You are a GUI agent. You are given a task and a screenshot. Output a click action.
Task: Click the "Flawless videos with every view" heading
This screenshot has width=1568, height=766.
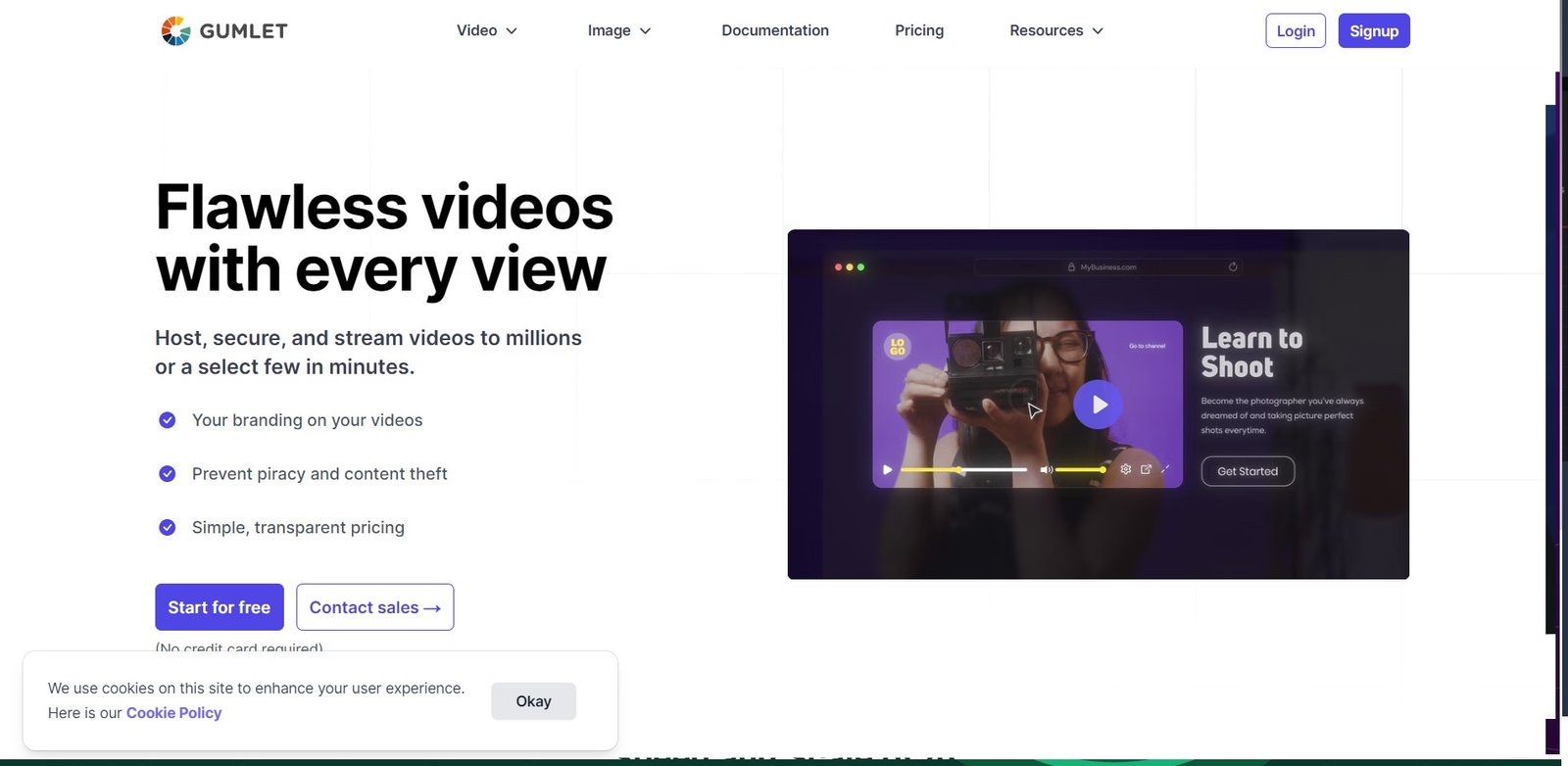[x=384, y=238]
